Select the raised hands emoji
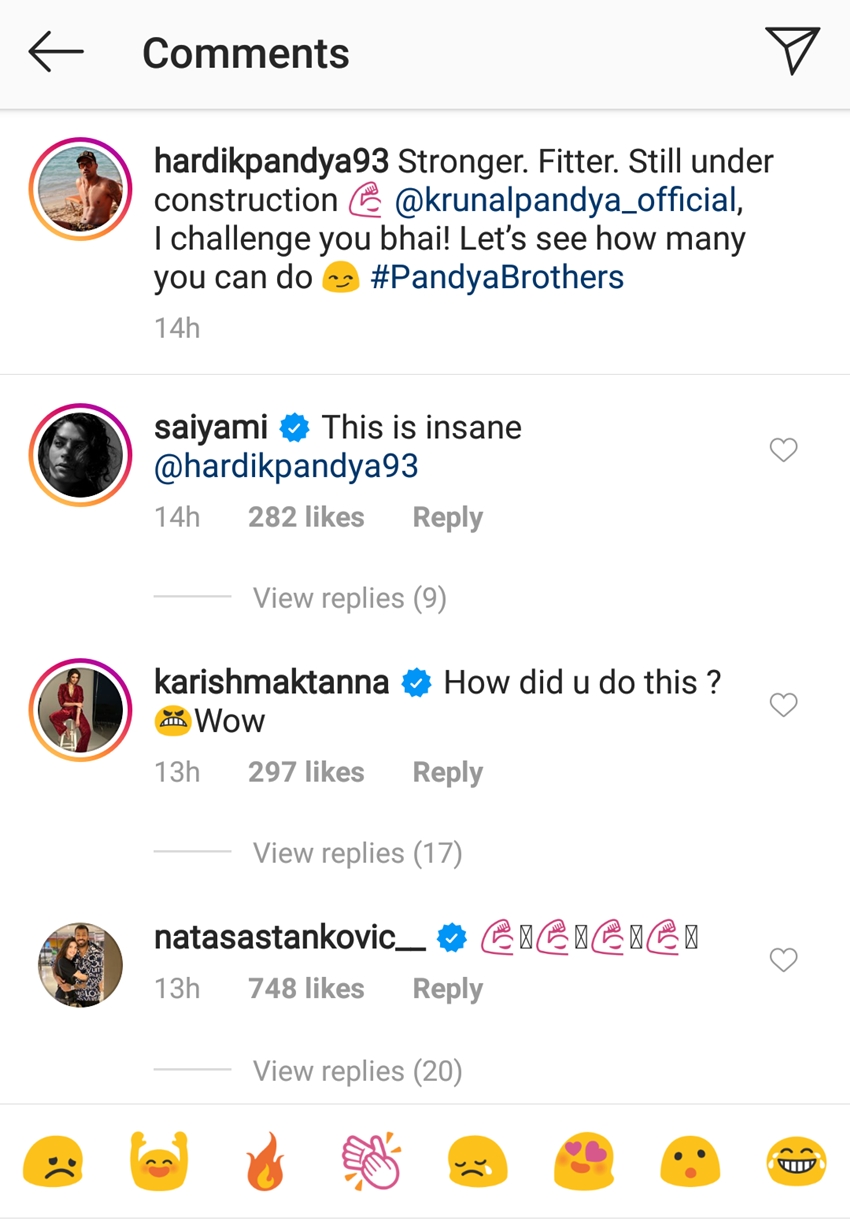 159,1165
